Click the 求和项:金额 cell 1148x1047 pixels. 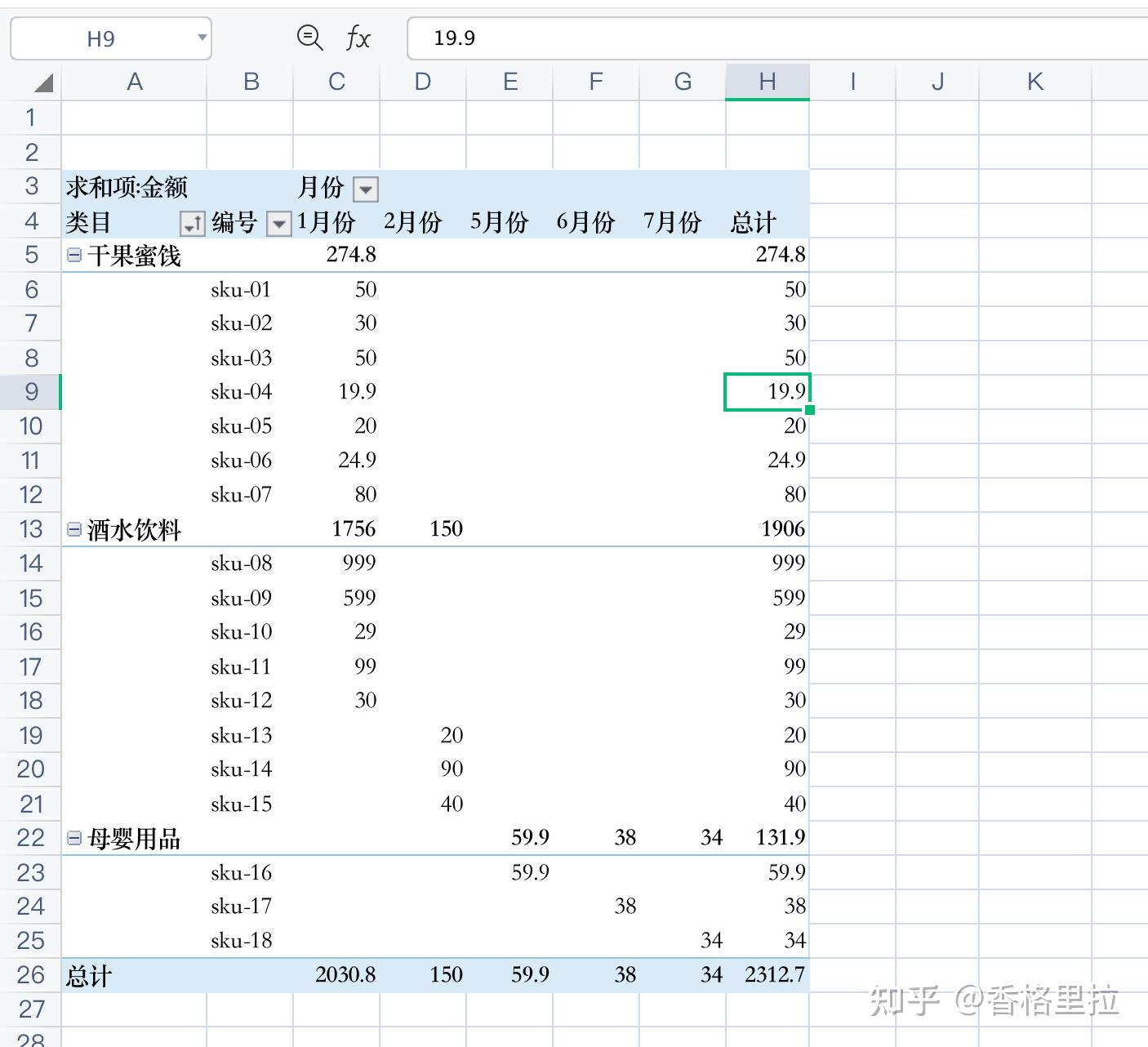127,188
